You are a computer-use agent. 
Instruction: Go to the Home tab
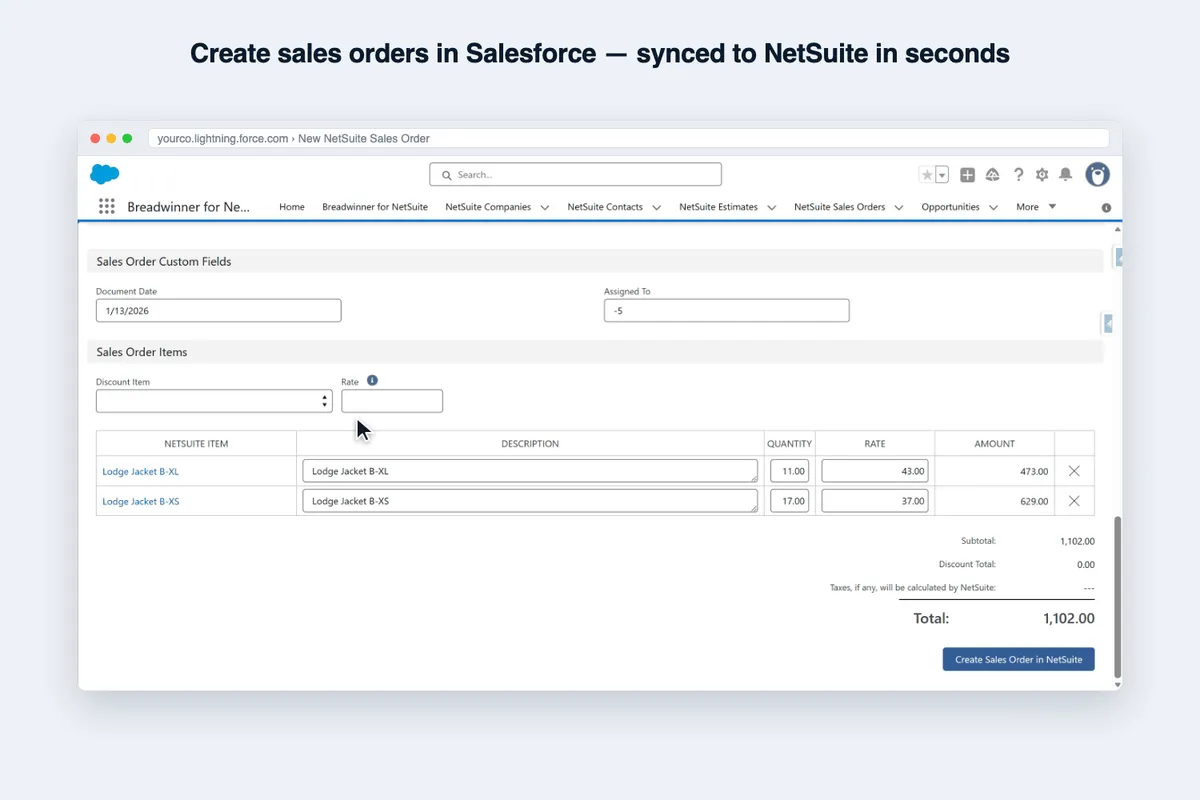(292, 207)
